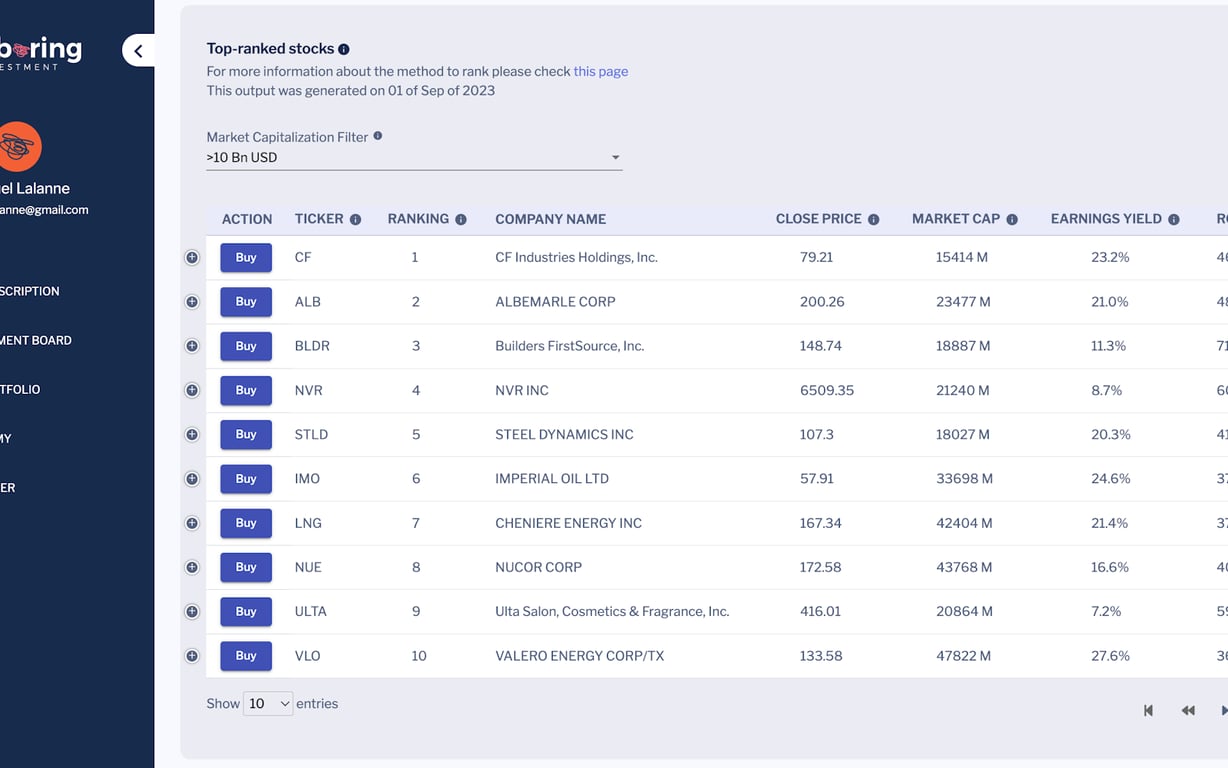The width and height of the screenshot is (1228, 768).
Task: Go to the first page of results
Action: tap(1148, 711)
